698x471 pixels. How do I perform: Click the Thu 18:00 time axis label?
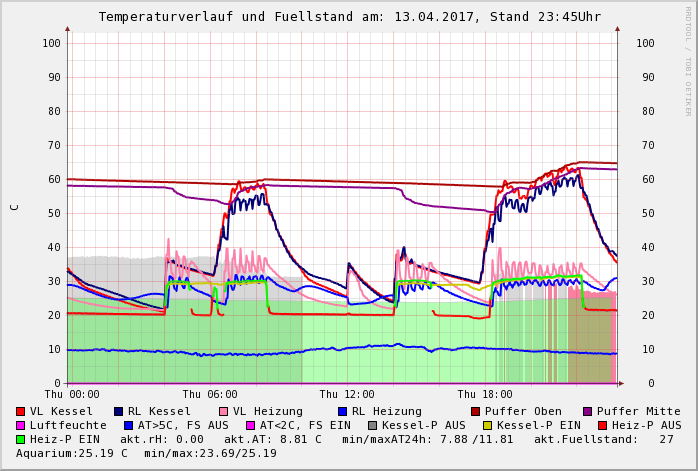(x=485, y=395)
